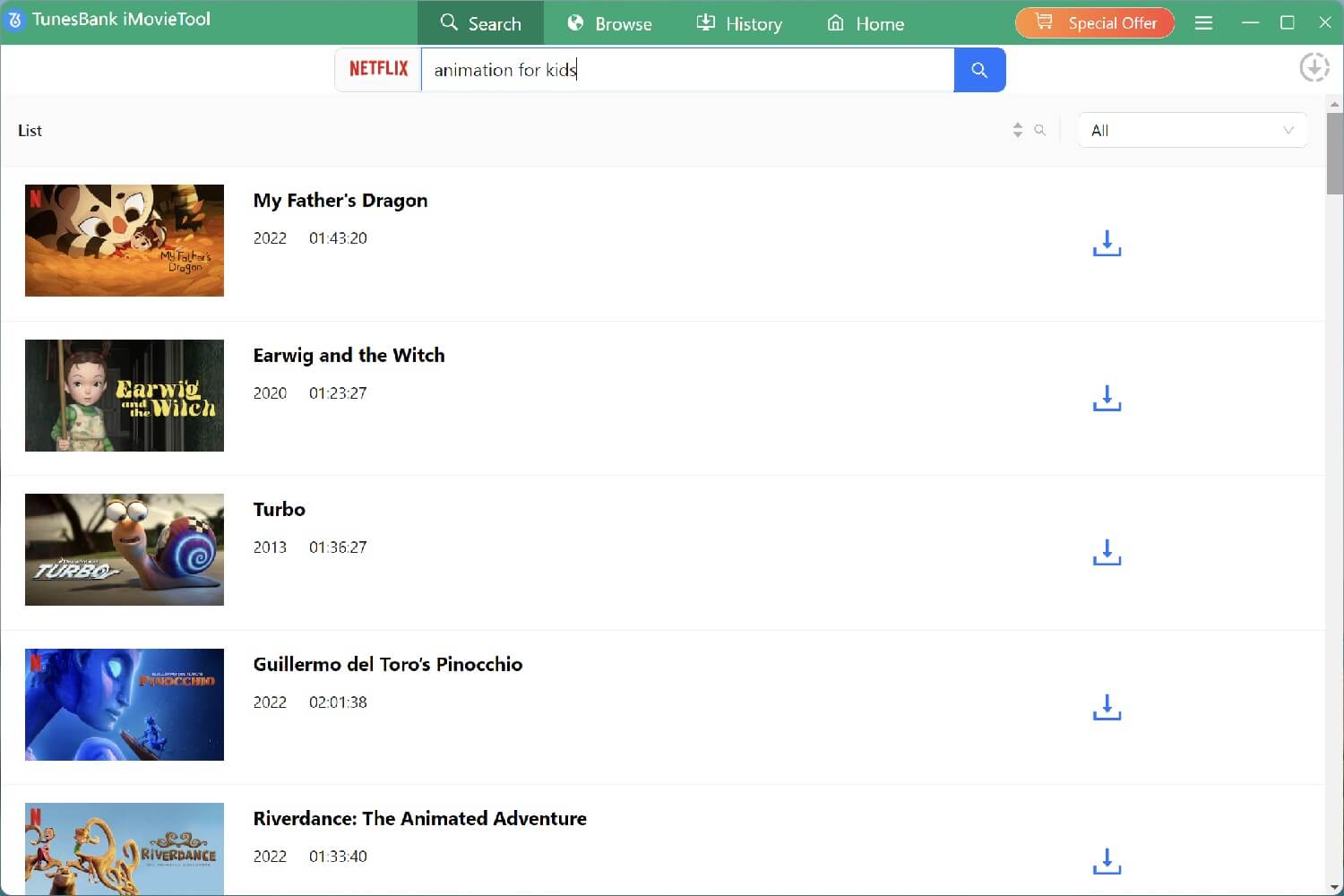Start download of My Father's Dragon
The image size is (1344, 896).
point(1106,243)
